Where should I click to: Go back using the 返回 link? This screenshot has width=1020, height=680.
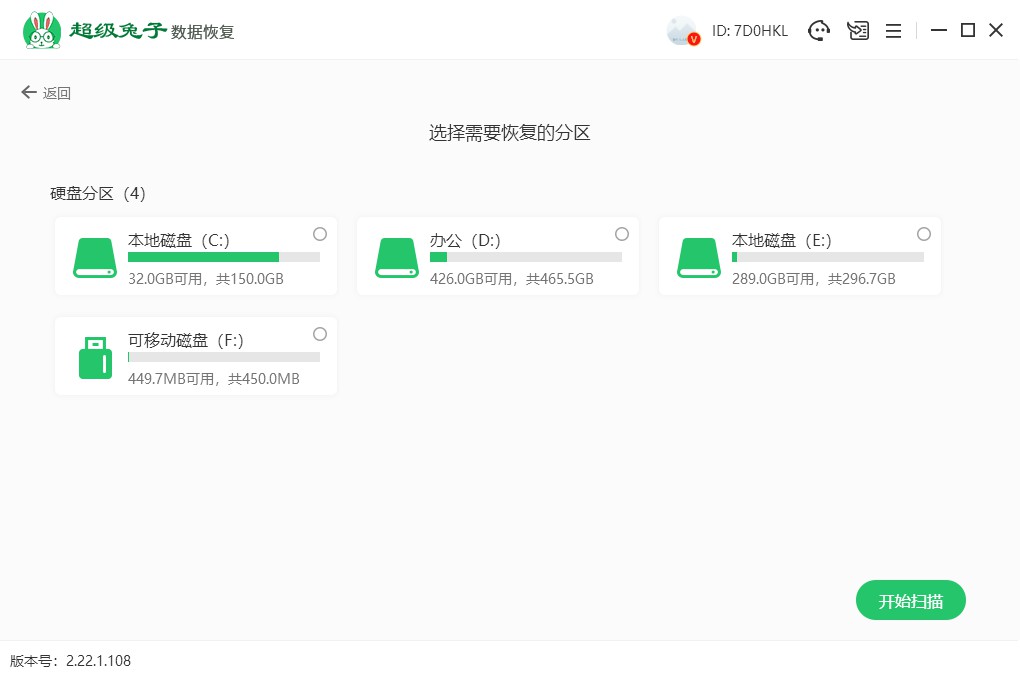pos(46,93)
